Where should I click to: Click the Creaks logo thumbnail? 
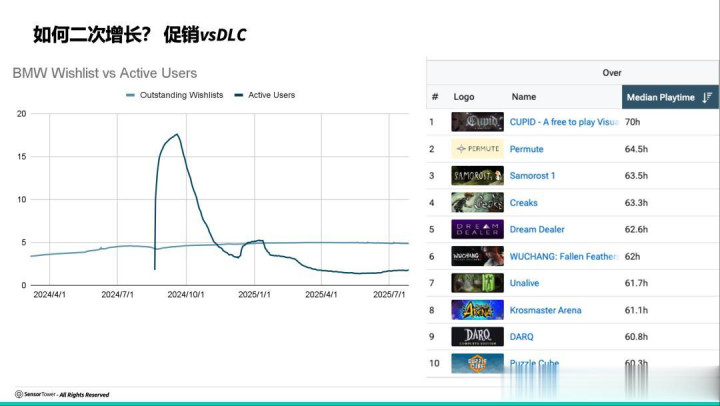pos(477,203)
